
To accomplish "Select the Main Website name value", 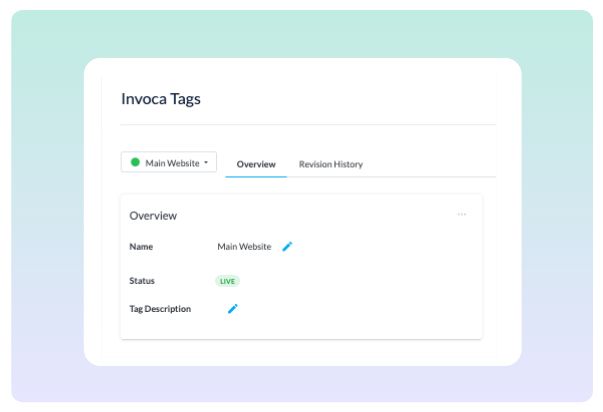I will (244, 246).
